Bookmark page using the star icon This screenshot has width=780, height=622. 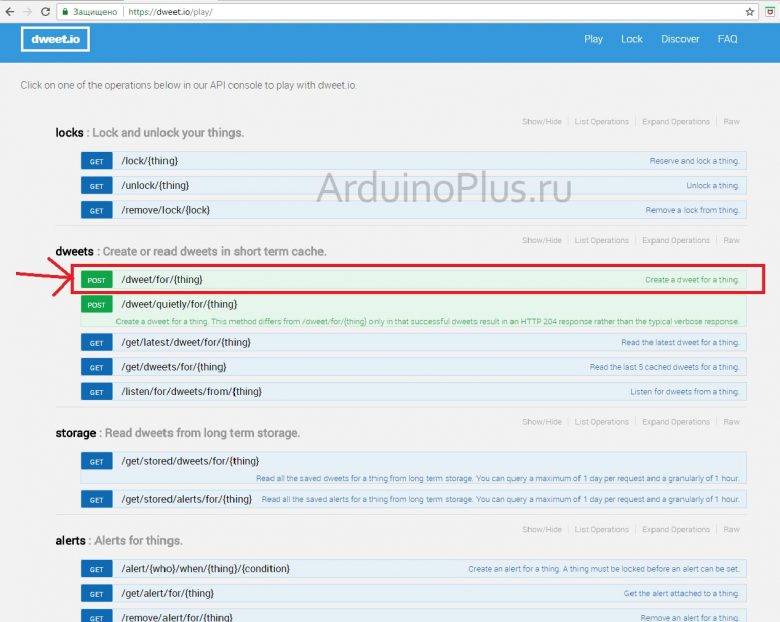750,12
